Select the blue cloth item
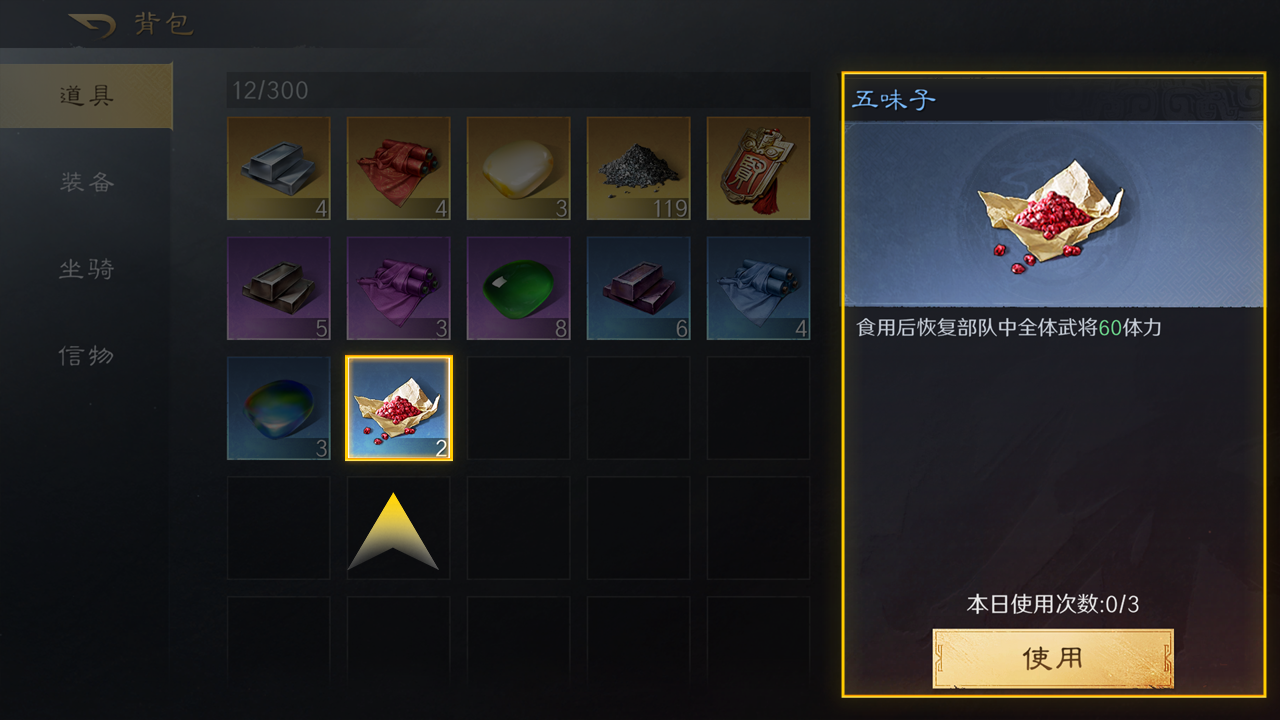 point(759,288)
